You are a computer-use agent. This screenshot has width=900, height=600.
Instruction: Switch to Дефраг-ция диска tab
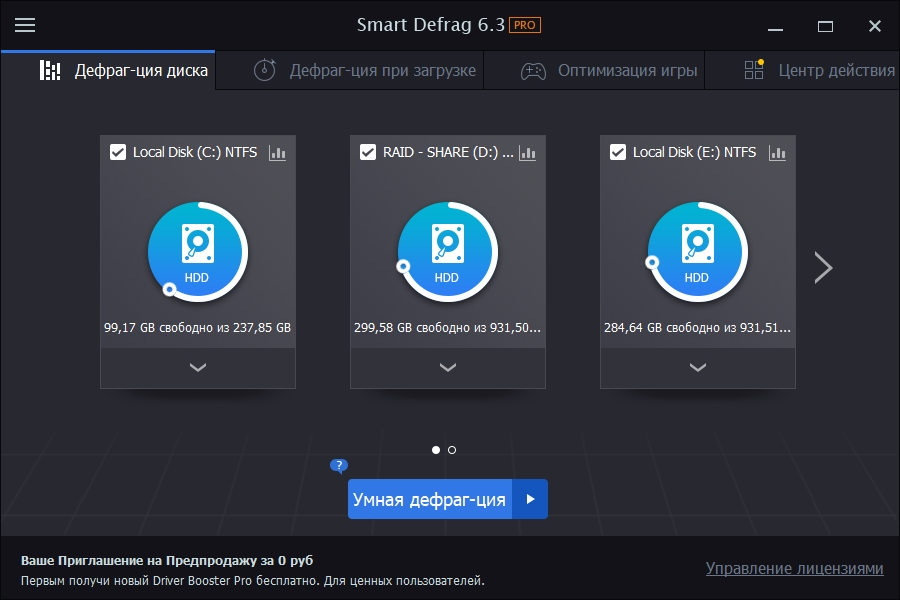pyautogui.click(x=108, y=70)
